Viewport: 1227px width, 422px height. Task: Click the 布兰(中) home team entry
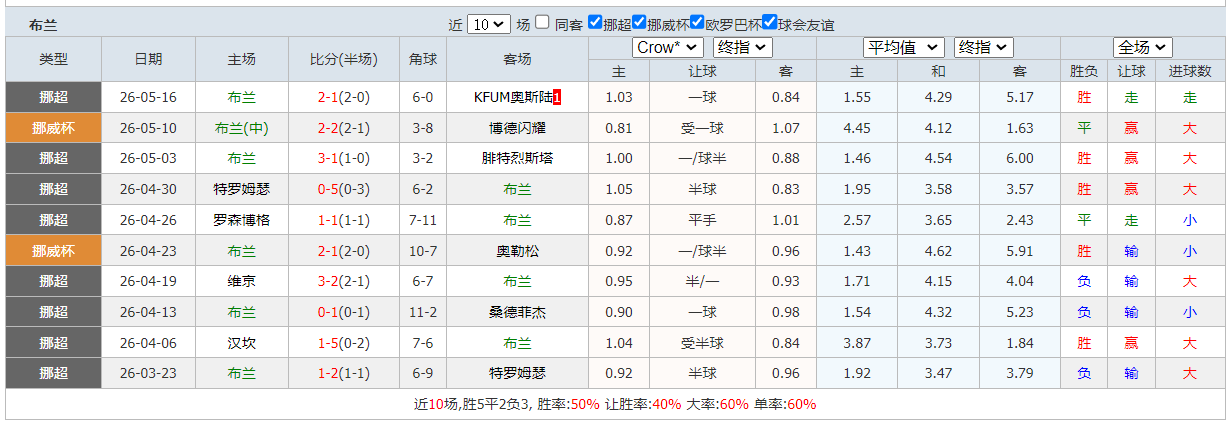pyautogui.click(x=242, y=128)
